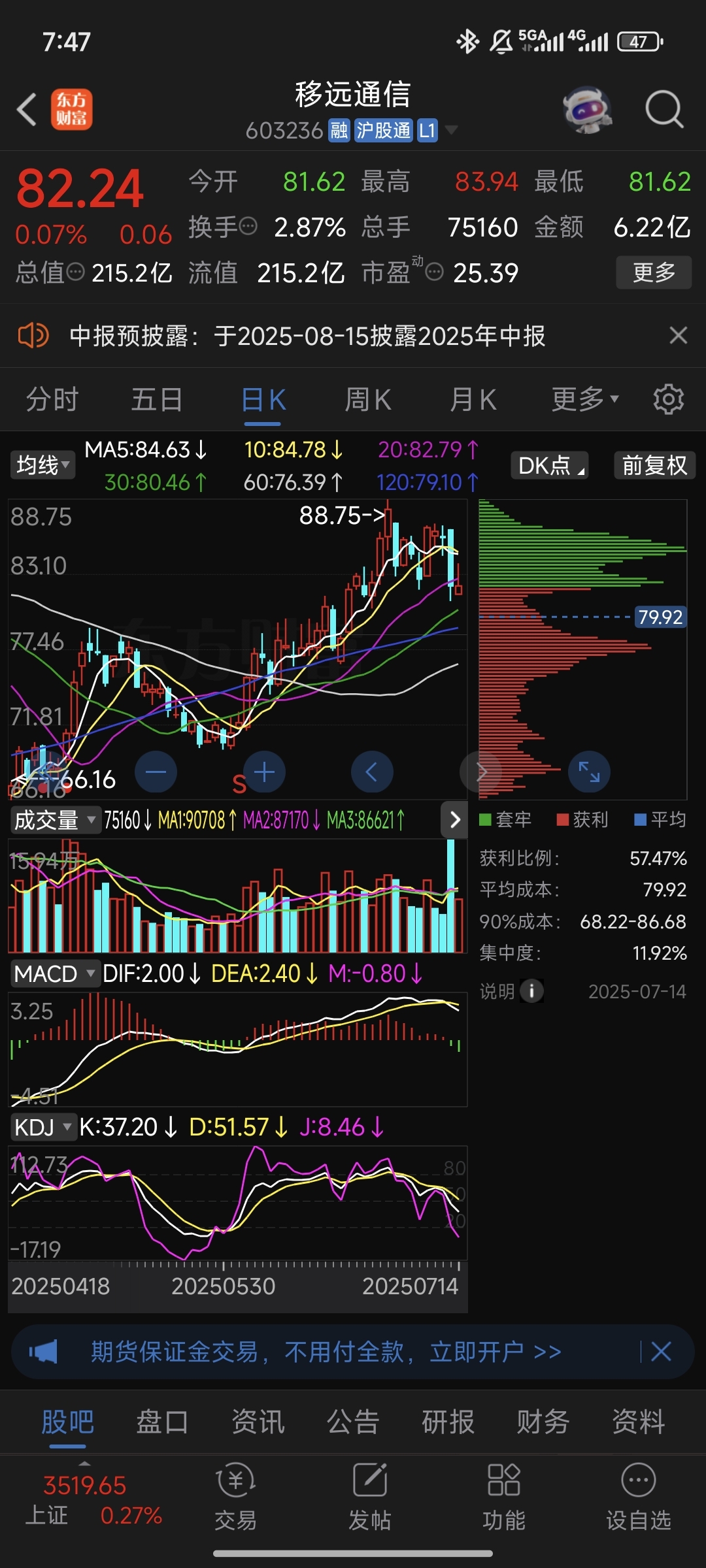
Task: Expand chart to fullscreen icon
Action: point(589,772)
